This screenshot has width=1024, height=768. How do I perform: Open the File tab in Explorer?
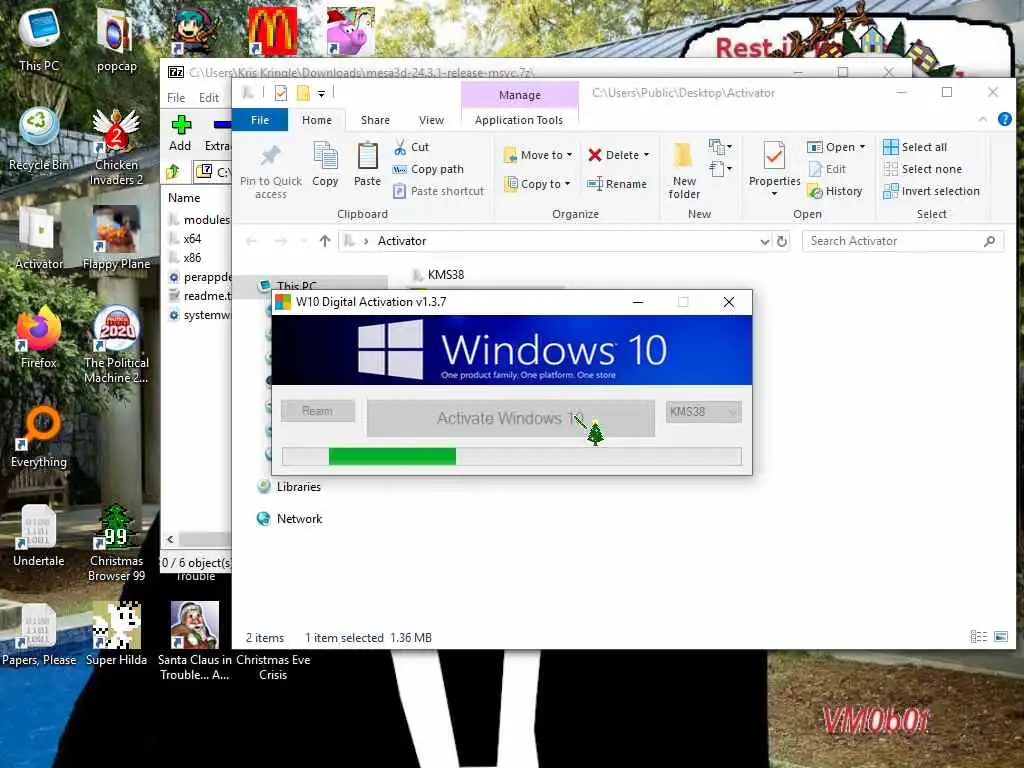(260, 120)
